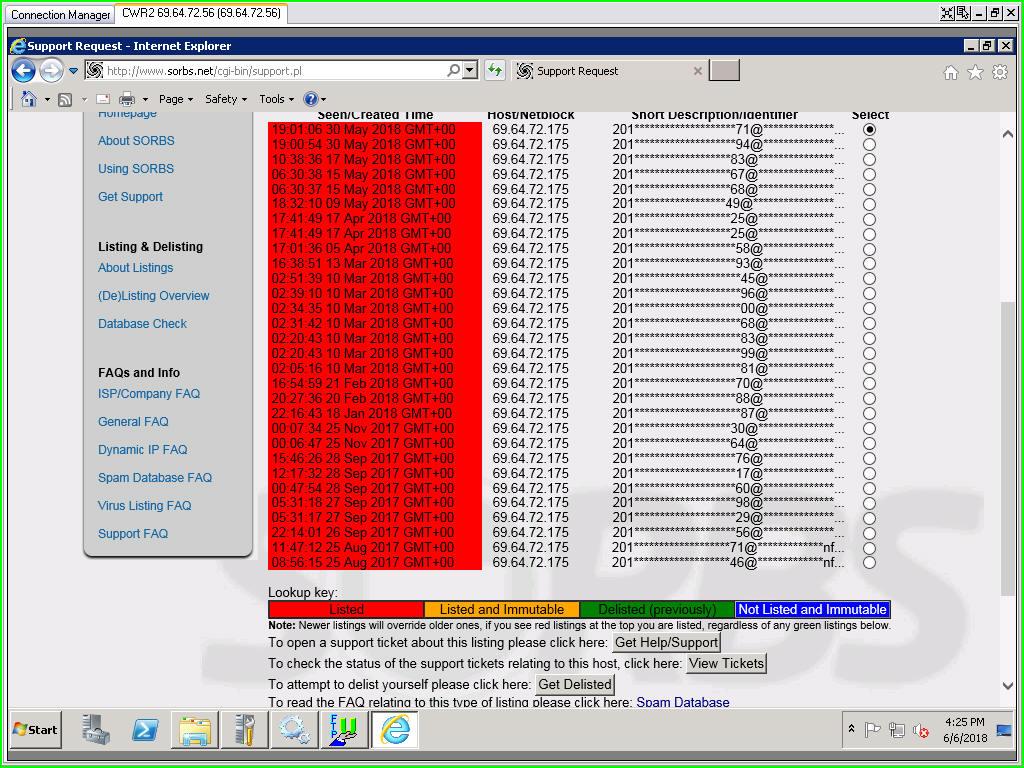Select the radio for 19:00:54 30 May 2018
The width and height of the screenshot is (1024, 768).
tap(869, 144)
